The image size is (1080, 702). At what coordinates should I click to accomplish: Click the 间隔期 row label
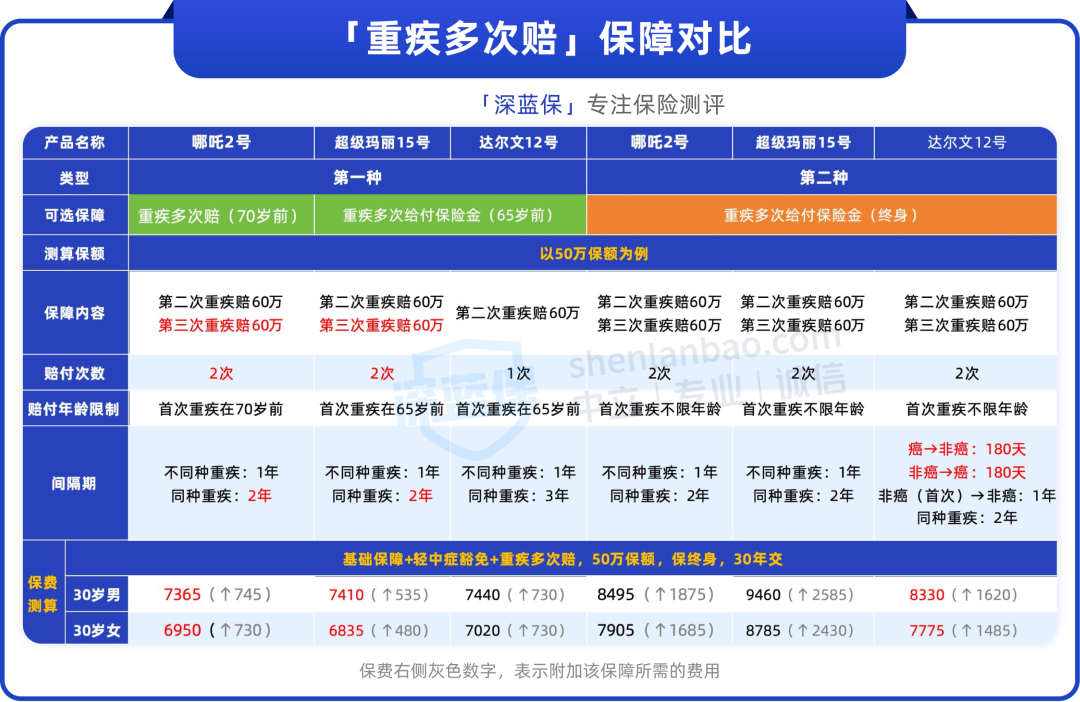[76, 482]
